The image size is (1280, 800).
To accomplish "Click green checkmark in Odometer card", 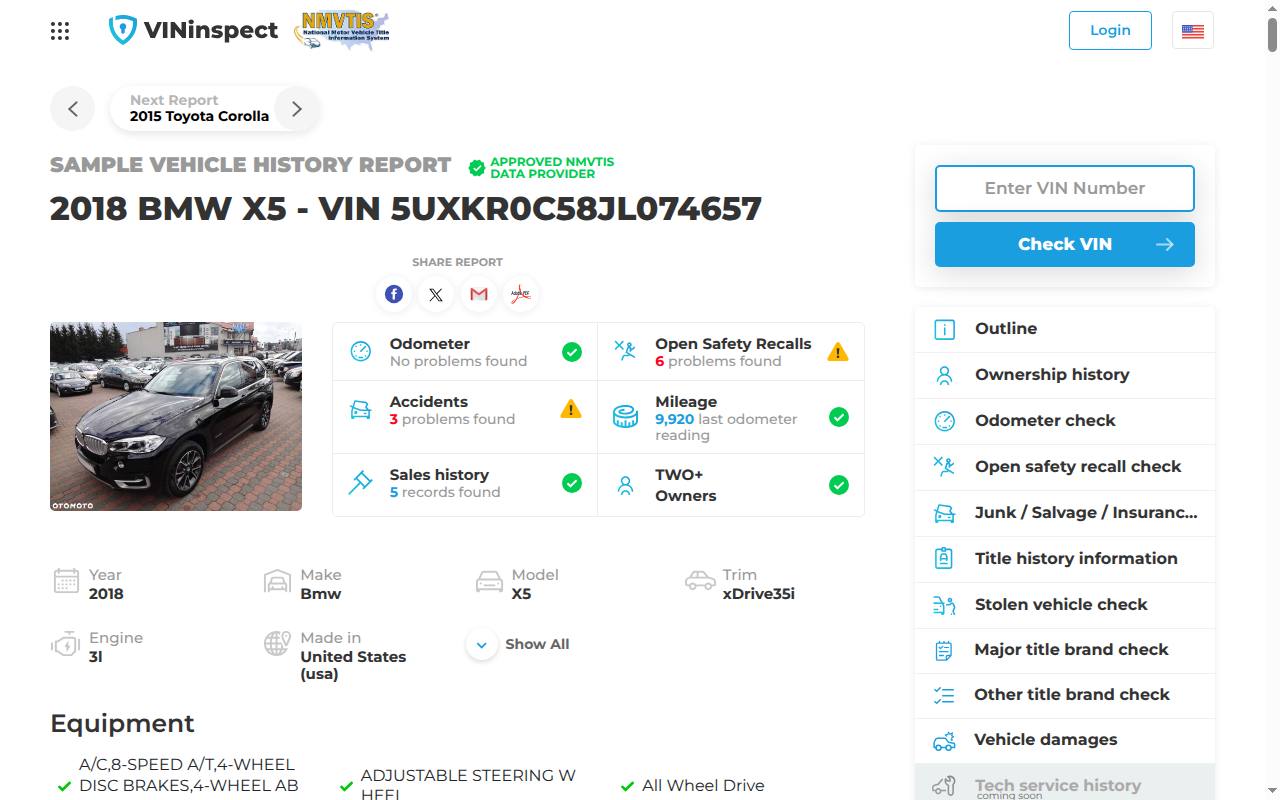I will coord(572,352).
